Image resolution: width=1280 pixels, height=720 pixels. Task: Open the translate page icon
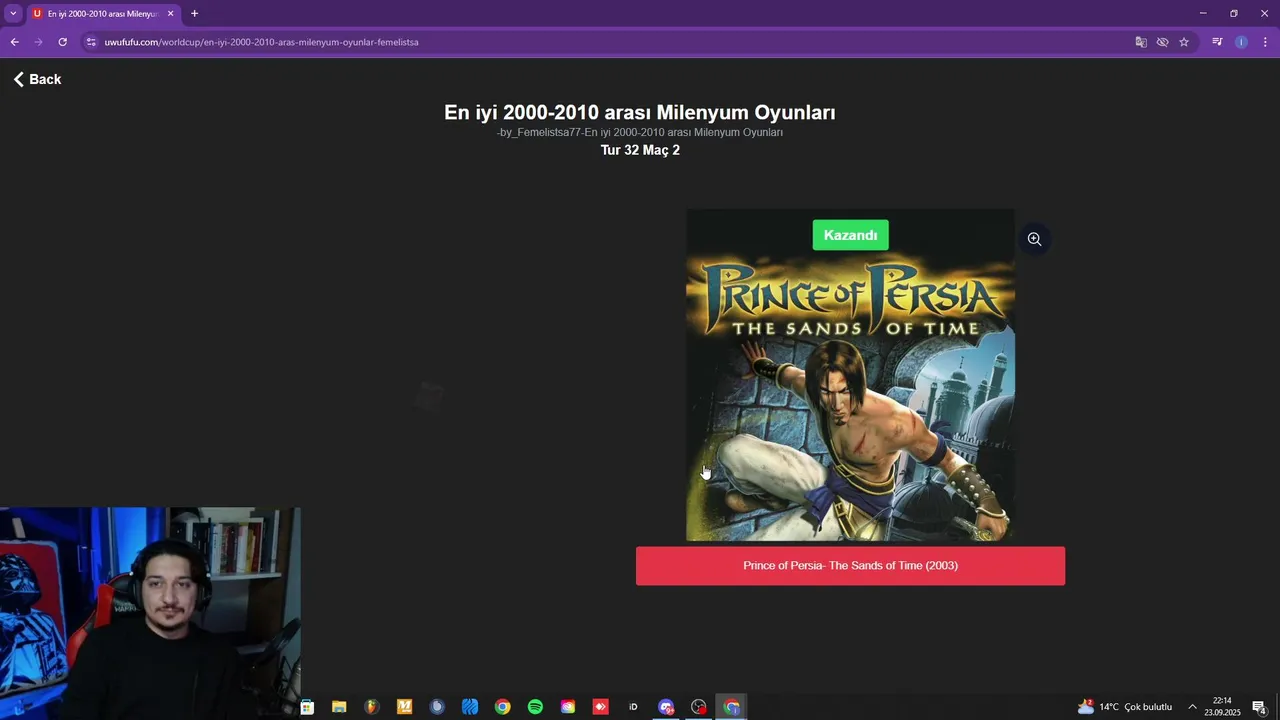(x=1141, y=42)
